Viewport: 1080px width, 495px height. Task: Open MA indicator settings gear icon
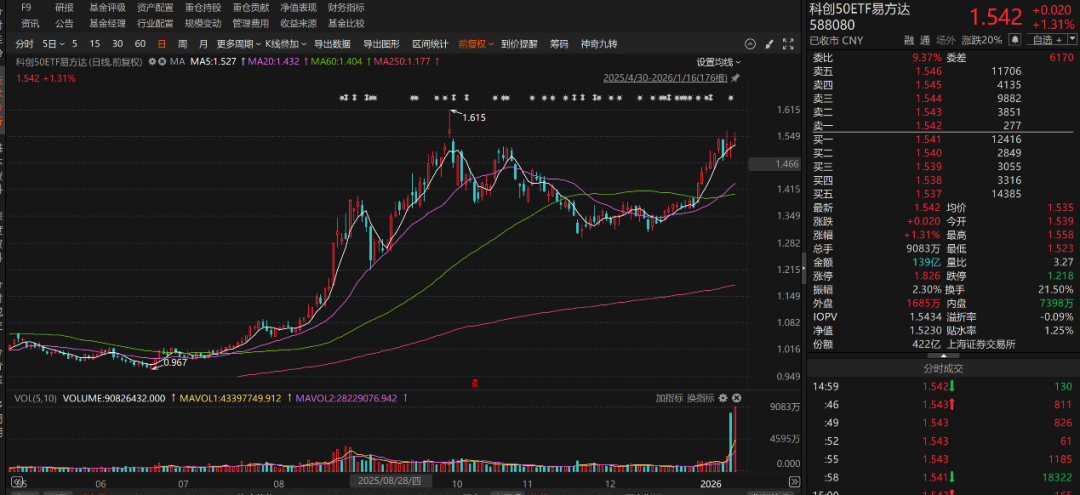(x=150, y=62)
